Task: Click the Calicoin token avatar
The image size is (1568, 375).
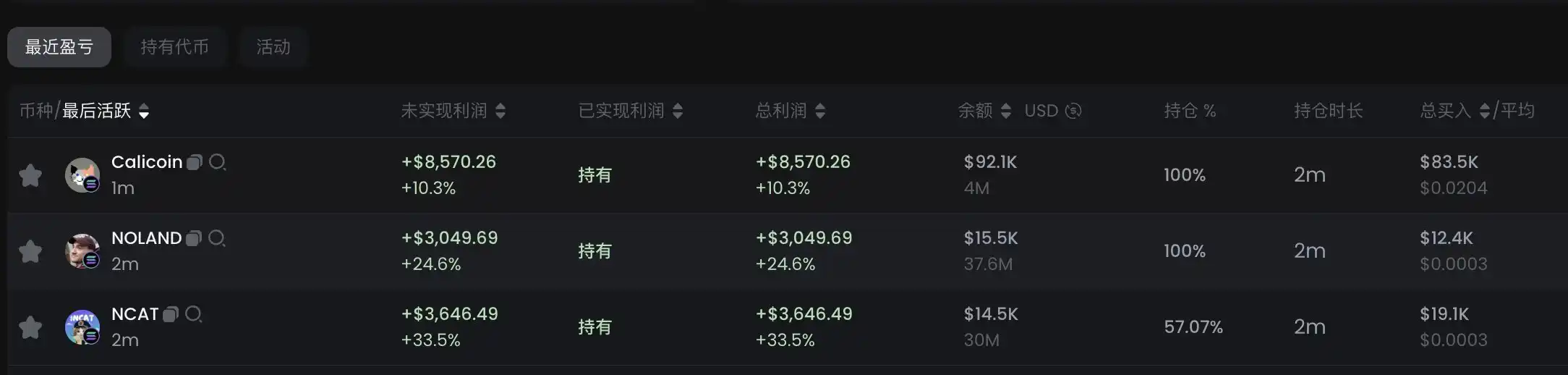Action: point(82,175)
